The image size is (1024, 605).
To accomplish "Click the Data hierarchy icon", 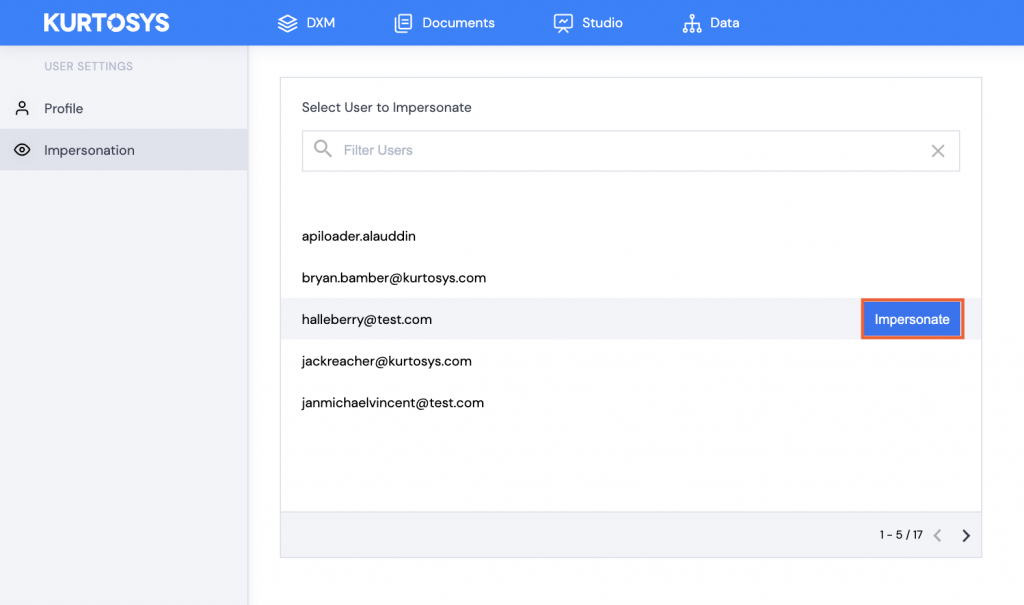I will click(x=692, y=24).
